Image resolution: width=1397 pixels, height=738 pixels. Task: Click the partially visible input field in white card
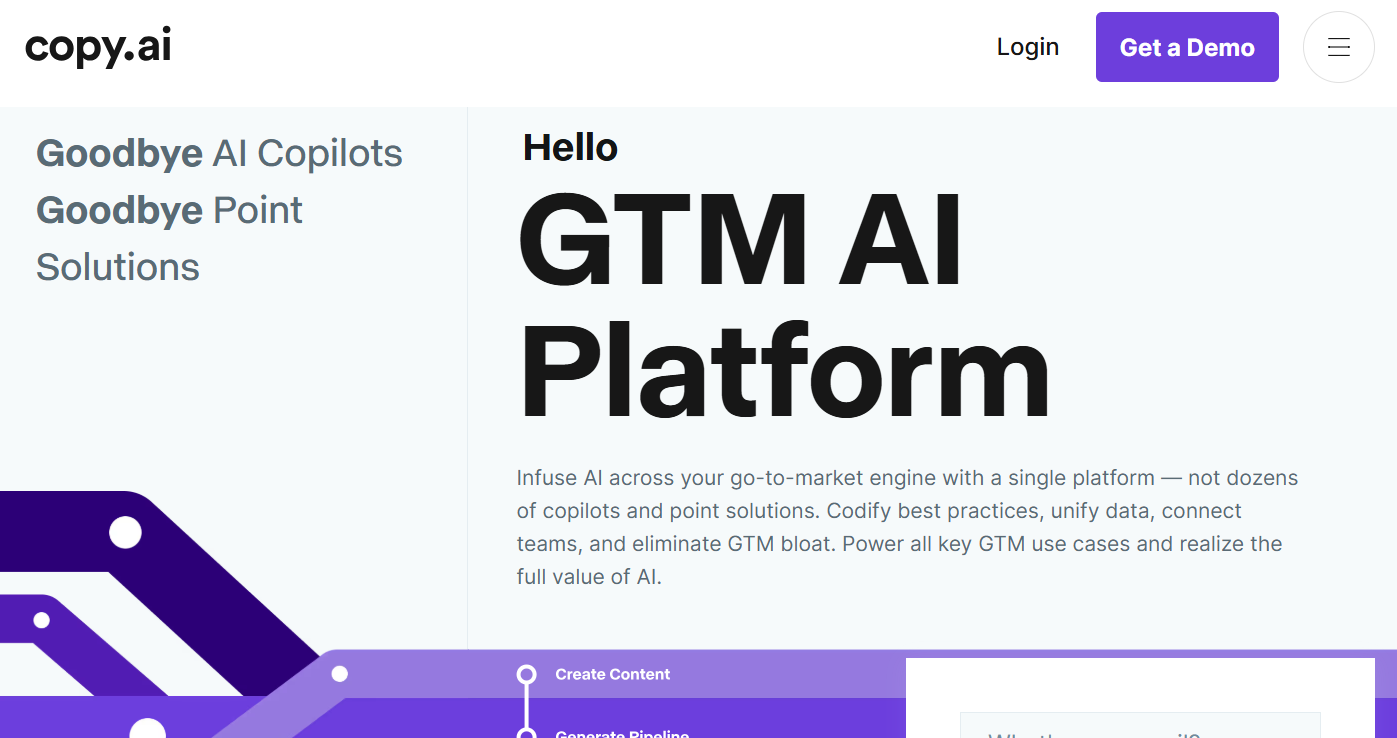1140,725
